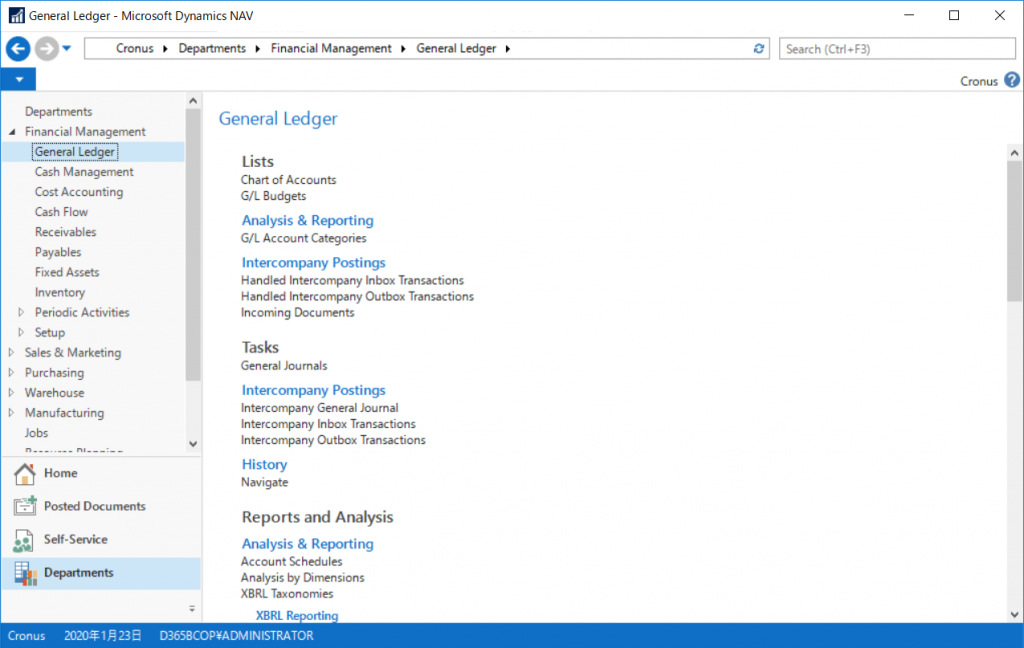Open the XBRL Taxonomies link
This screenshot has height=648, width=1024.
pyautogui.click(x=287, y=594)
